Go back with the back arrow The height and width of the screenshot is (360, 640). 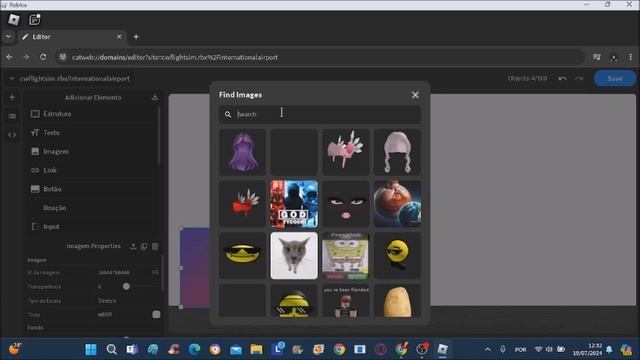pyautogui.click(x=9, y=57)
